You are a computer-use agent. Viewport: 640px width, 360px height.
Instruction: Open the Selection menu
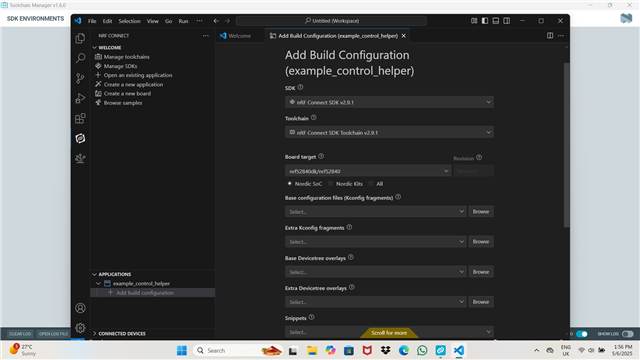tap(129, 21)
